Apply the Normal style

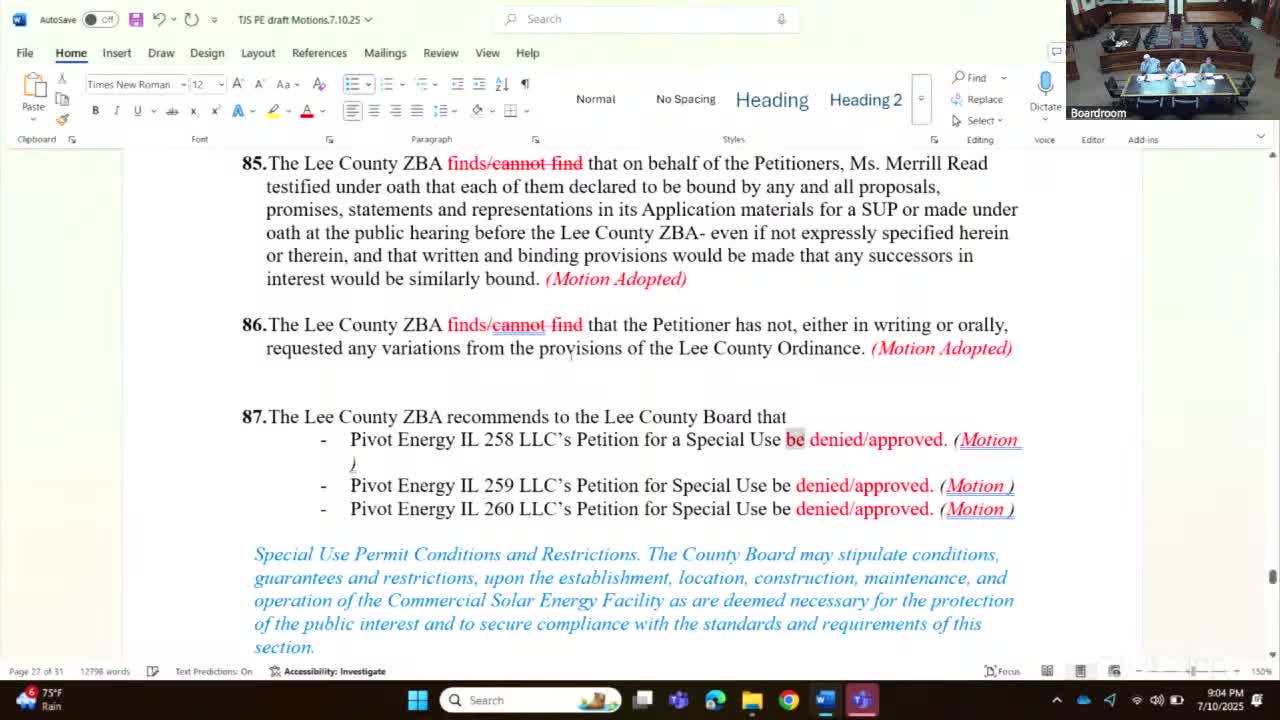pyautogui.click(x=595, y=99)
